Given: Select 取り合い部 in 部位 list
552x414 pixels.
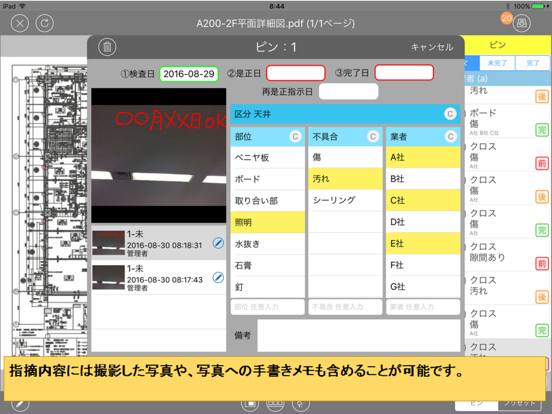Looking at the screenshot, I should pyautogui.click(x=268, y=201).
